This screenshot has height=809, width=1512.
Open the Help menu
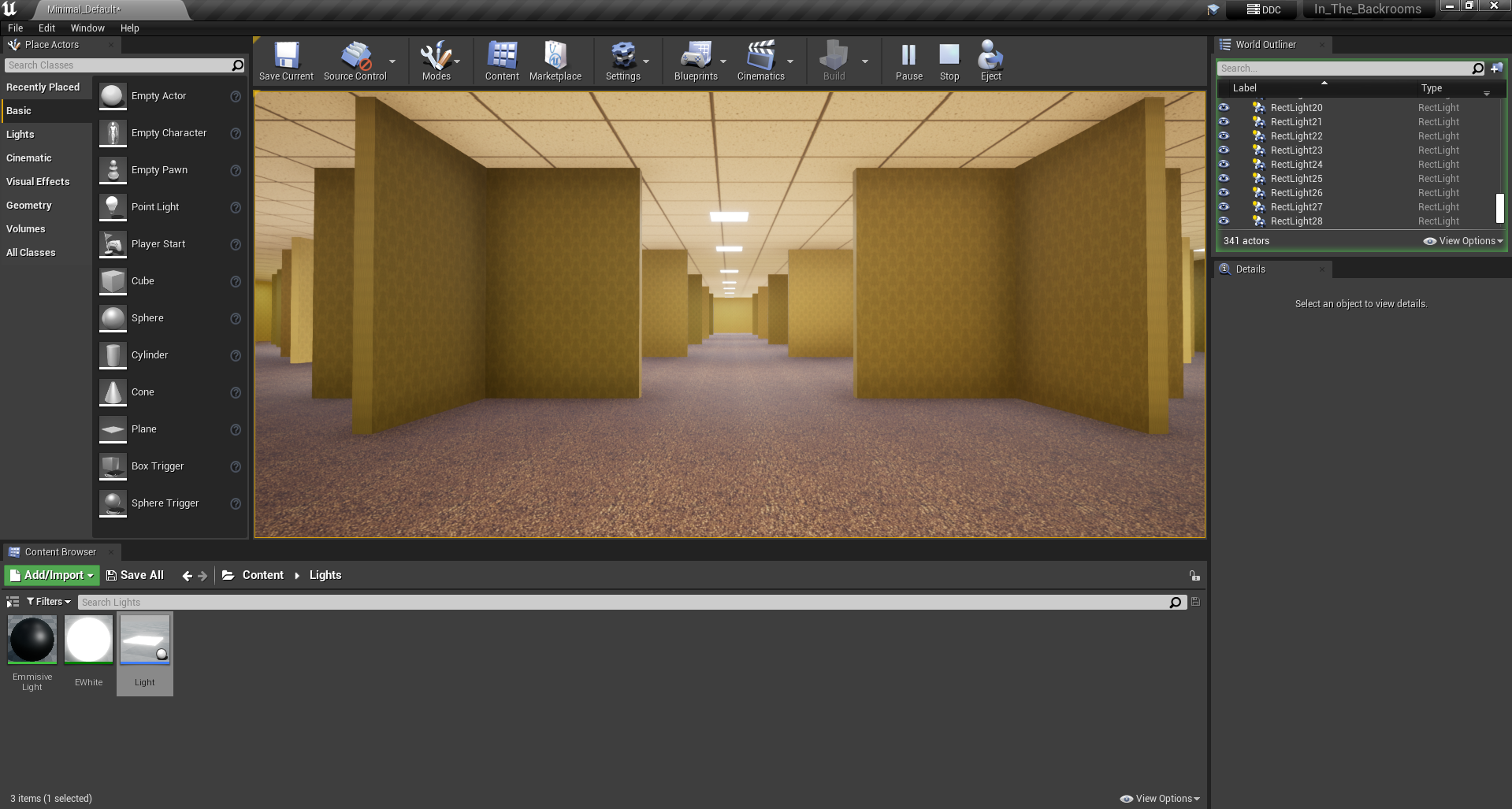pyautogui.click(x=130, y=28)
